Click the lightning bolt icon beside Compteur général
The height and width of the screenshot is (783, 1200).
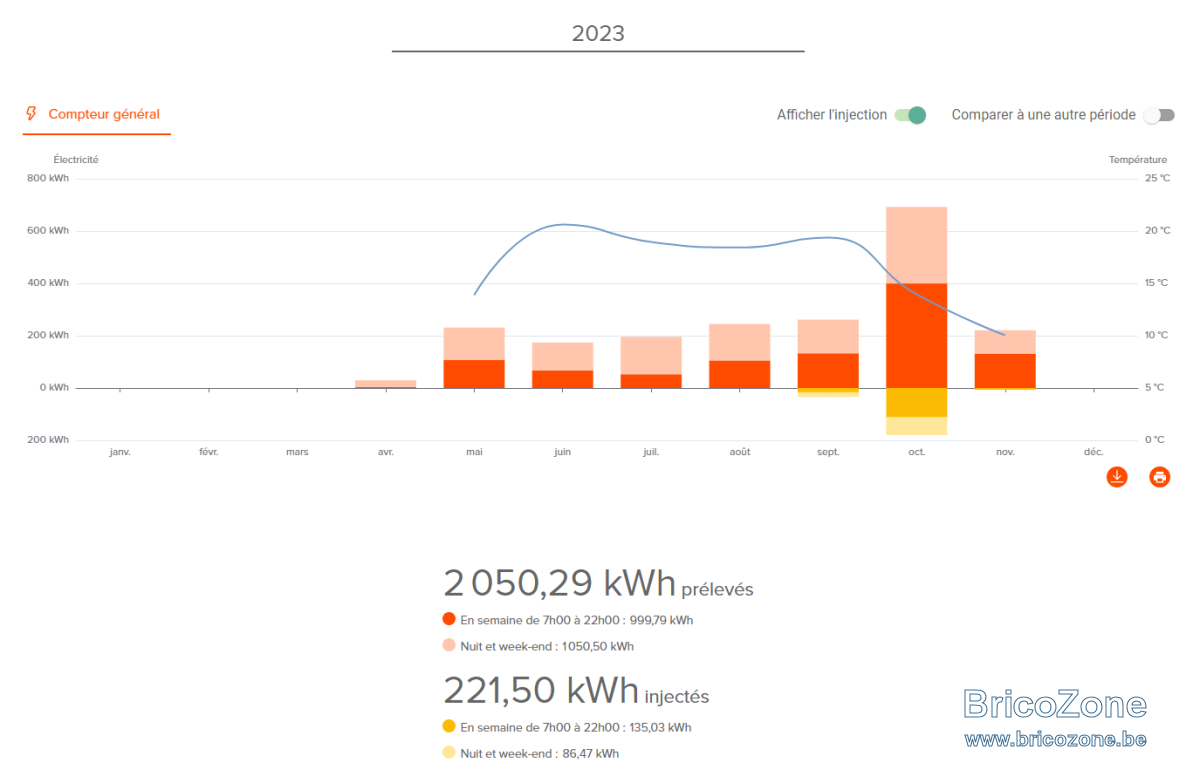tap(32, 114)
